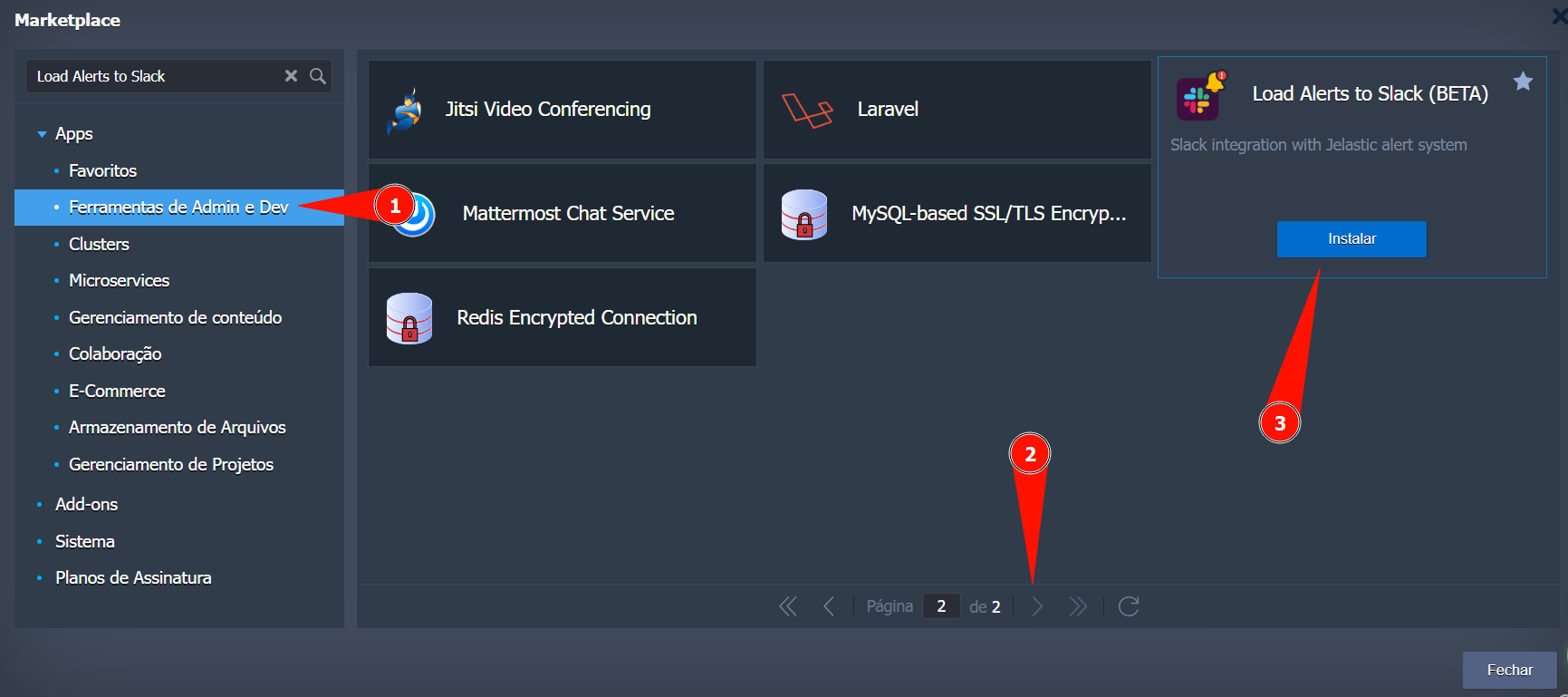Viewport: 1568px width, 697px height.
Task: Jump to the last page of results
Action: [x=1078, y=606]
